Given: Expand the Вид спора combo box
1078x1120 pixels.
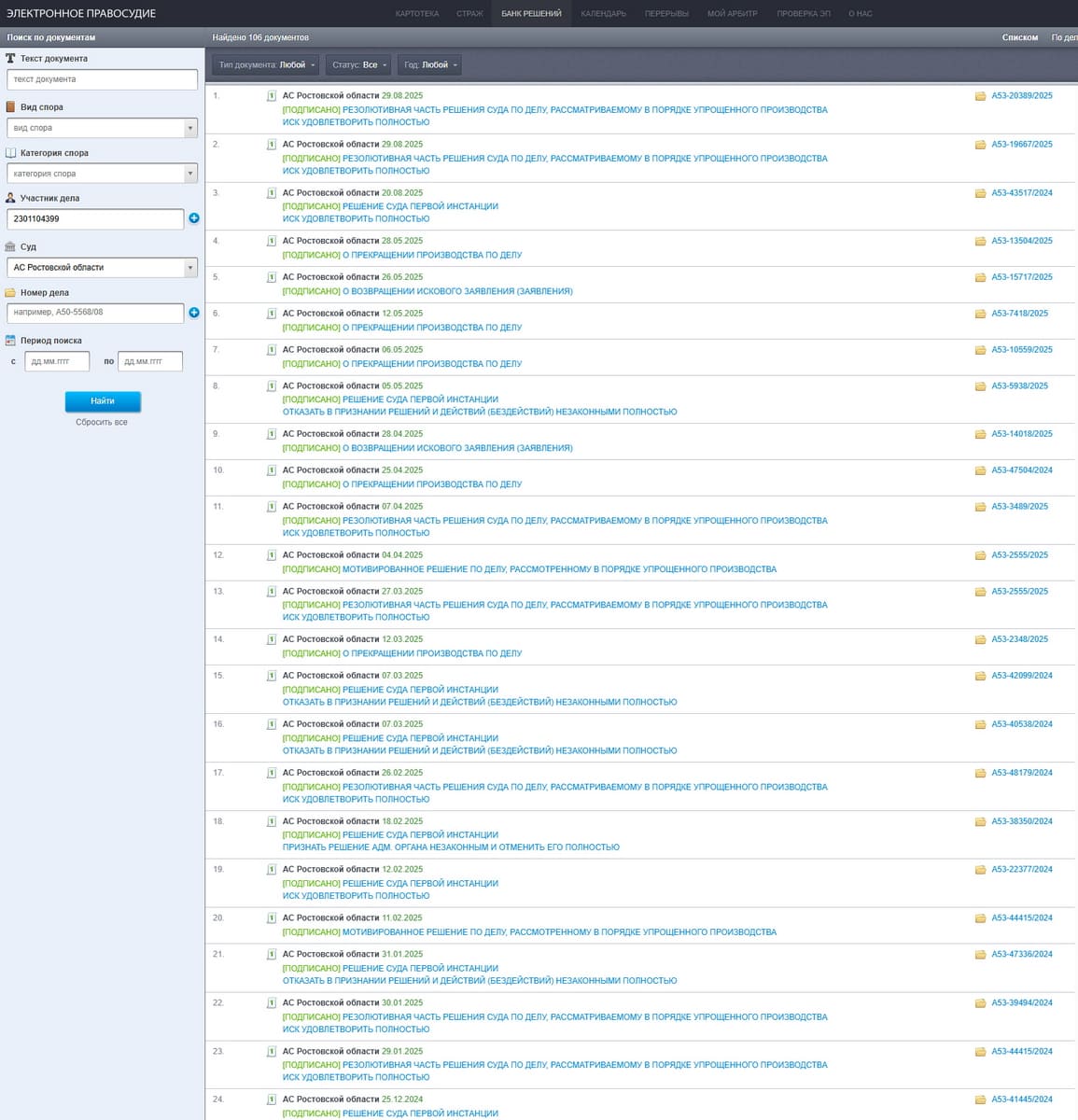Looking at the screenshot, I should (x=190, y=128).
